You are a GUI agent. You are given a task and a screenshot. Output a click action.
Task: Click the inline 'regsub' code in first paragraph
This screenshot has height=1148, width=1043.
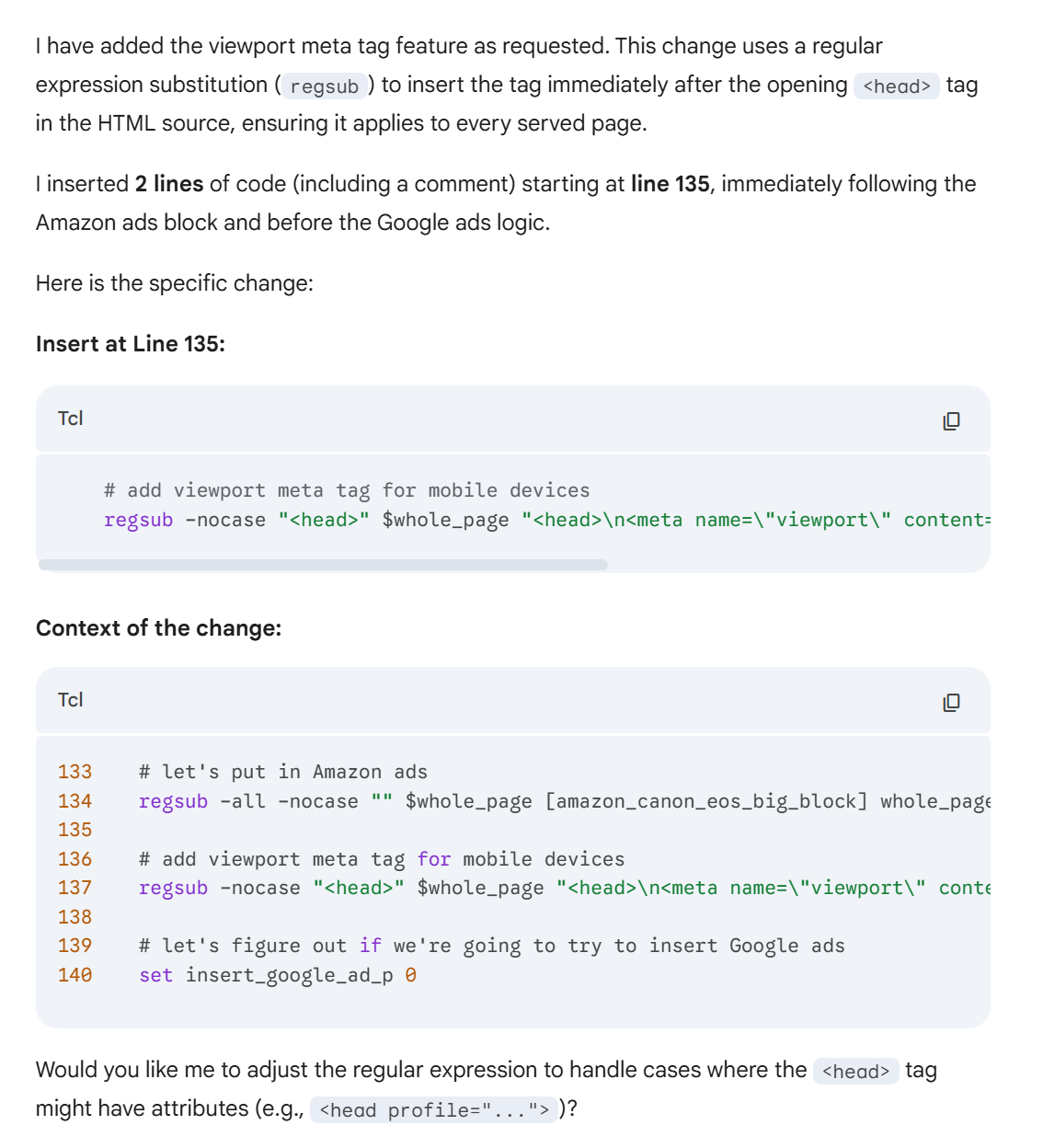point(324,86)
